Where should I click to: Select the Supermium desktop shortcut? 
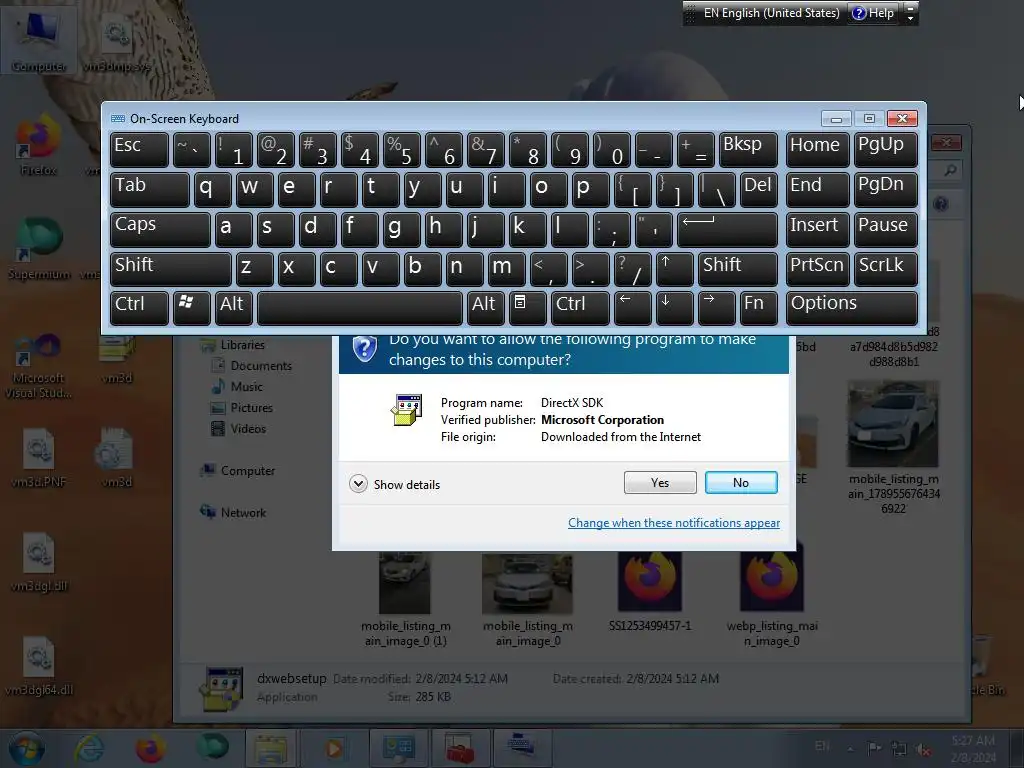tap(39, 249)
